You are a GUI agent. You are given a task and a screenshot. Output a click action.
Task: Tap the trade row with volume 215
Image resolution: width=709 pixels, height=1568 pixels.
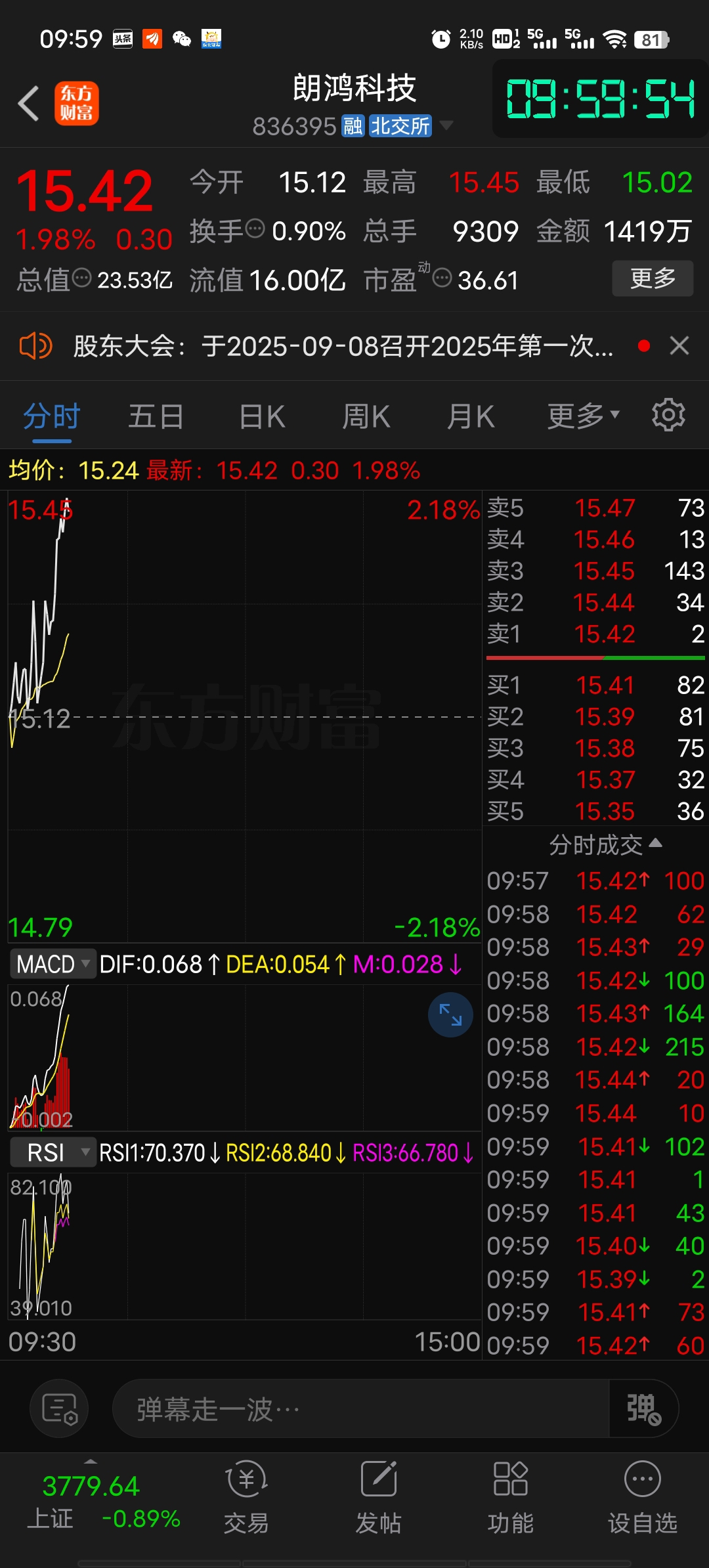(595, 1047)
